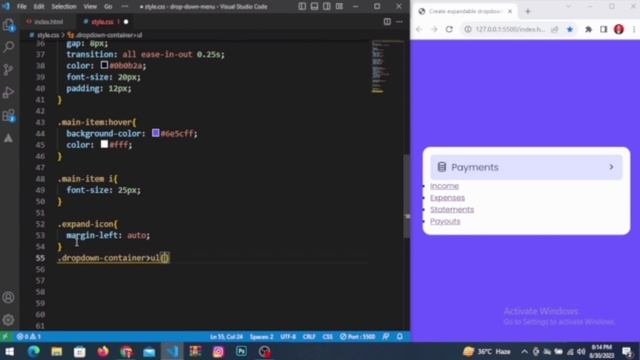Click the Ln 55 Col cursor position
The image size is (640, 360).
[x=226, y=337]
